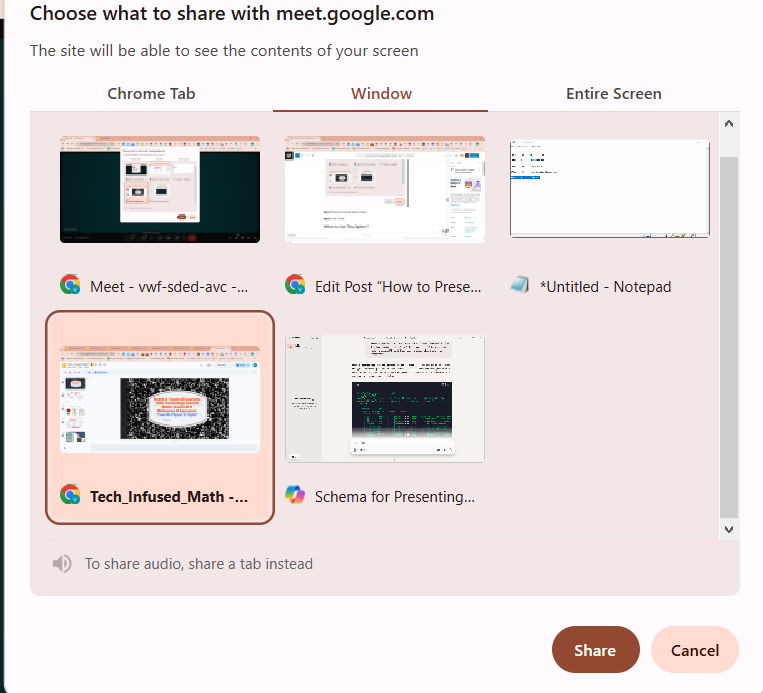763x693 pixels.
Task: Click the scroll down arrow of window list
Action: click(728, 529)
